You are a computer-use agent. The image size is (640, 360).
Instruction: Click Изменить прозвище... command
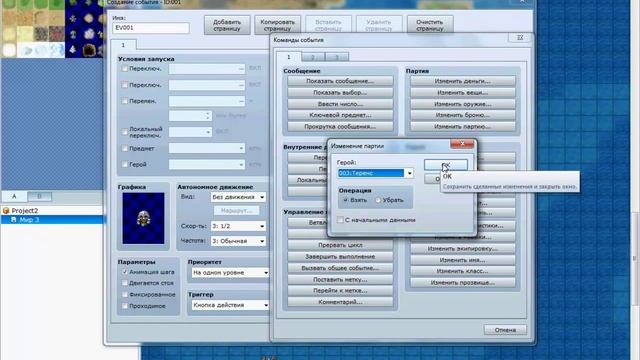(462, 282)
